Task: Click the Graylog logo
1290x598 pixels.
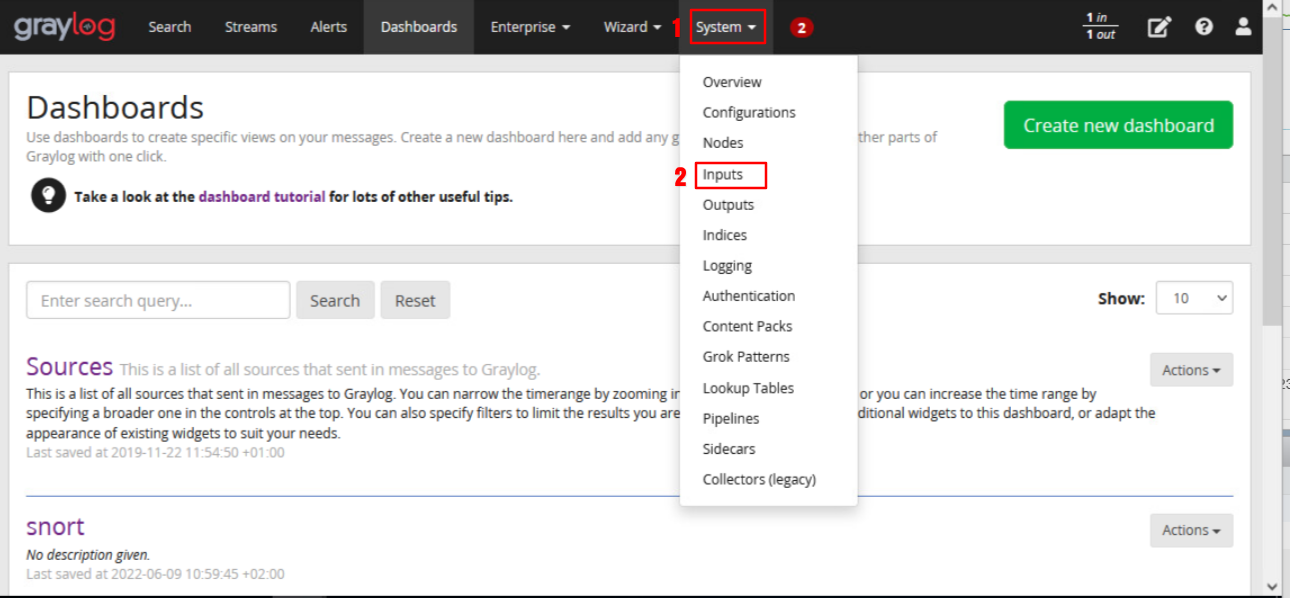Action: tap(64, 27)
